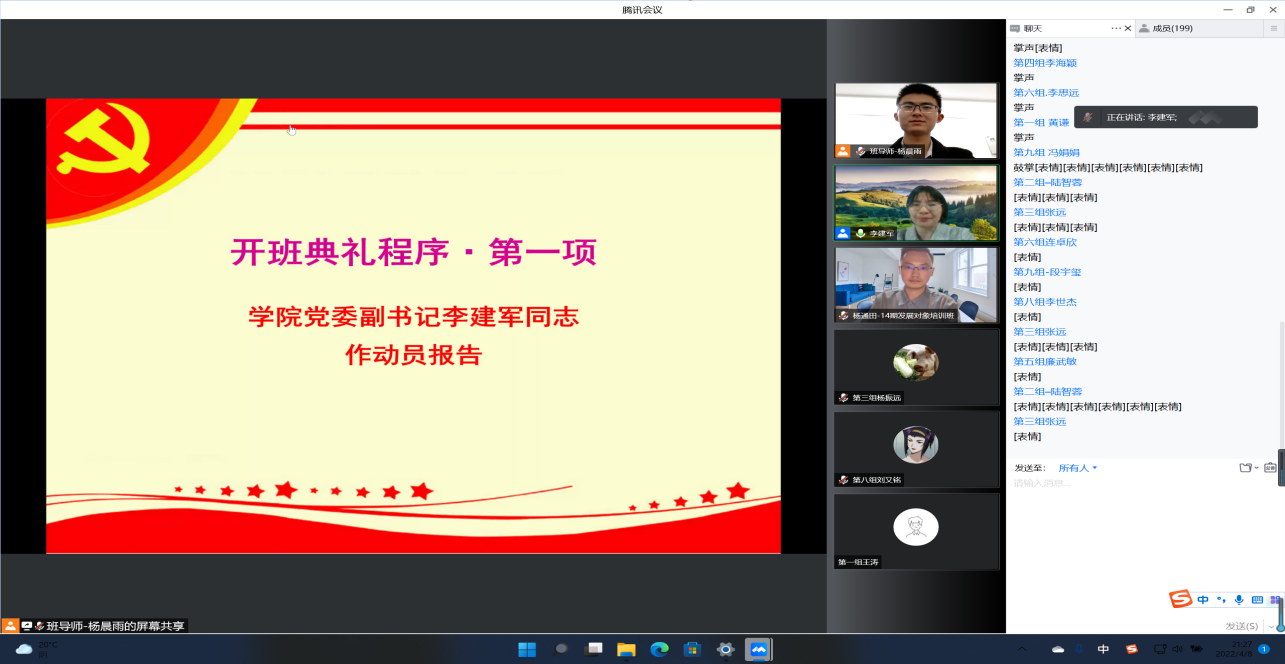Expand the 所有人 recipient dropdown
The width and height of the screenshot is (1285, 664).
coord(1078,468)
